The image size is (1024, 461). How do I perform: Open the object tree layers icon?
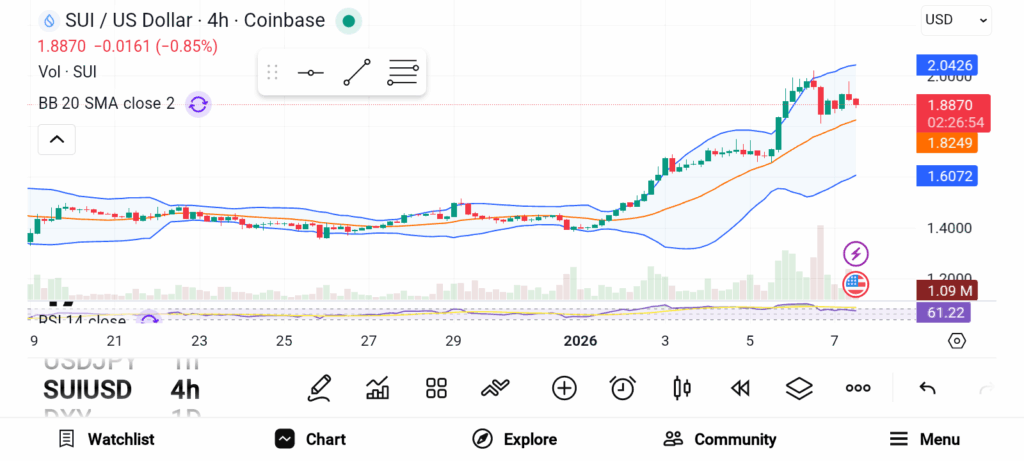pyautogui.click(x=799, y=388)
